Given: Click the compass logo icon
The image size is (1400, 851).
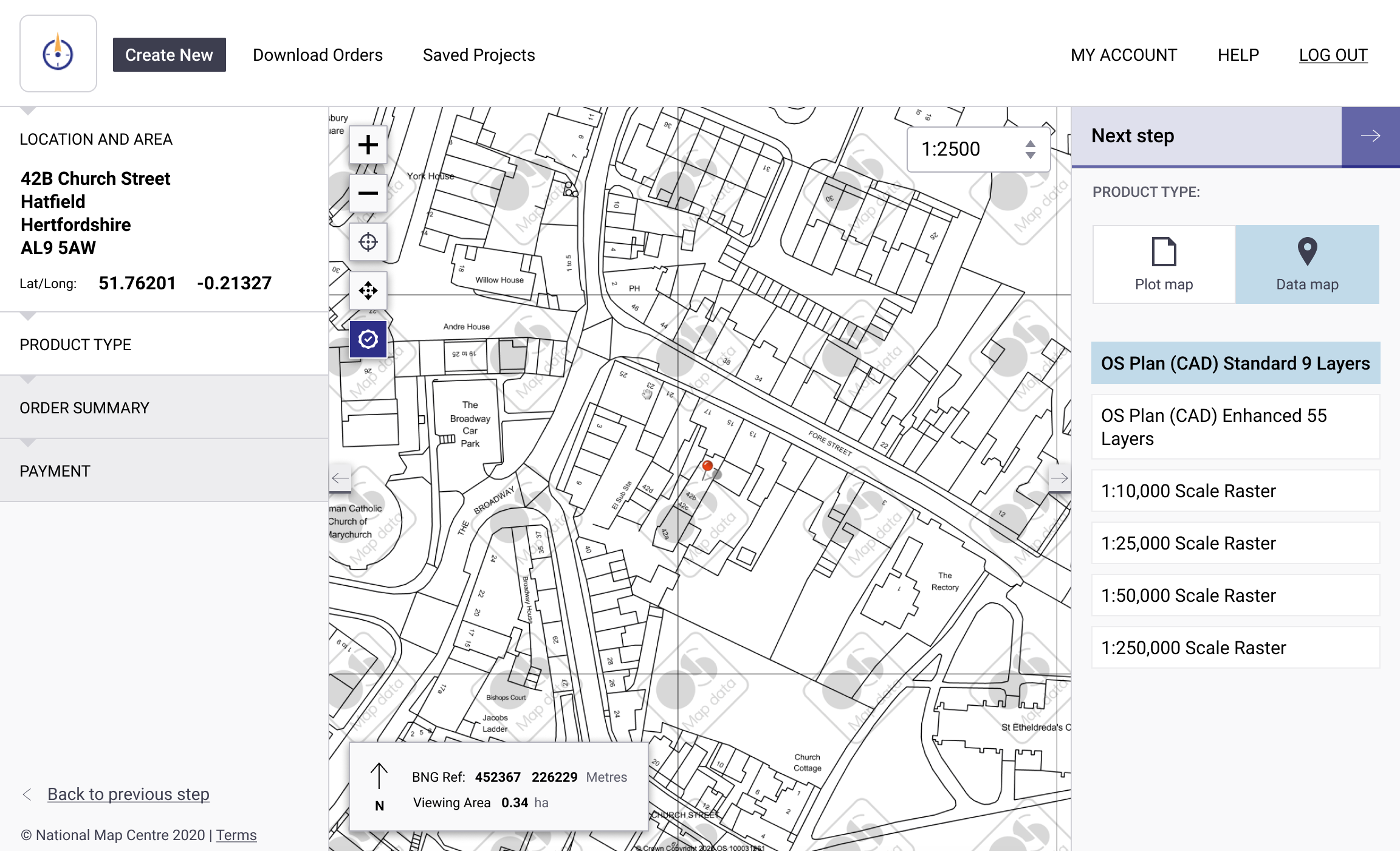Looking at the screenshot, I should 58,53.
